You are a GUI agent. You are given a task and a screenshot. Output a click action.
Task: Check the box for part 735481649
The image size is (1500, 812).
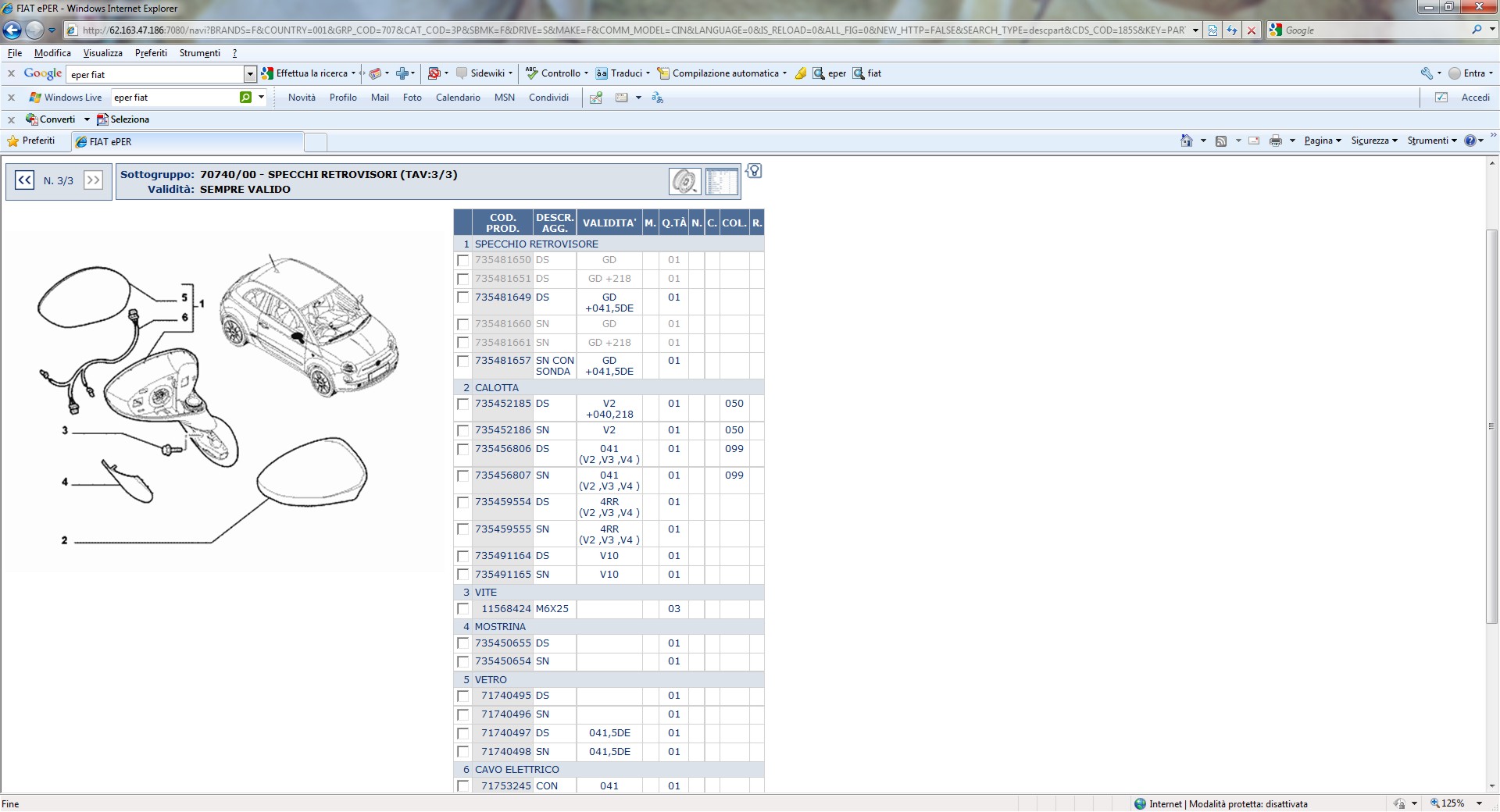coord(462,297)
